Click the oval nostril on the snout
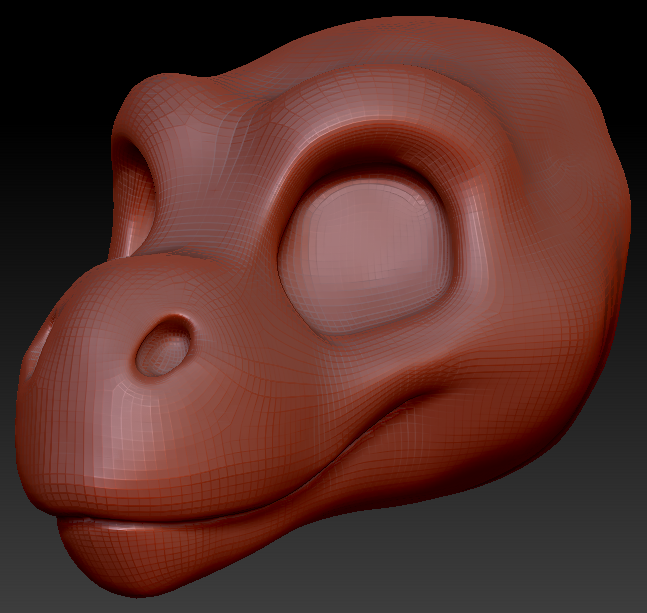647x613 pixels. (160, 347)
